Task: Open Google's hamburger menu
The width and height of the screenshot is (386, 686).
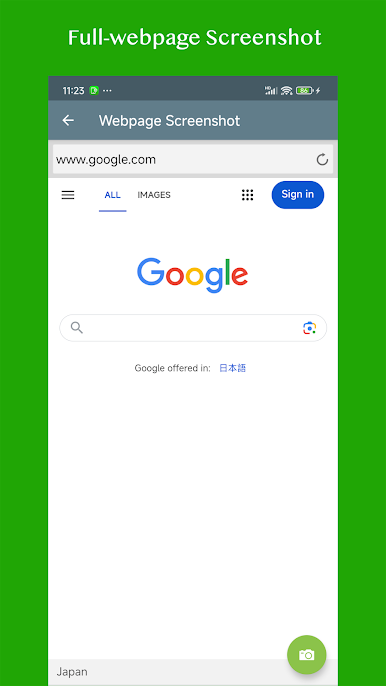Action: [x=68, y=195]
